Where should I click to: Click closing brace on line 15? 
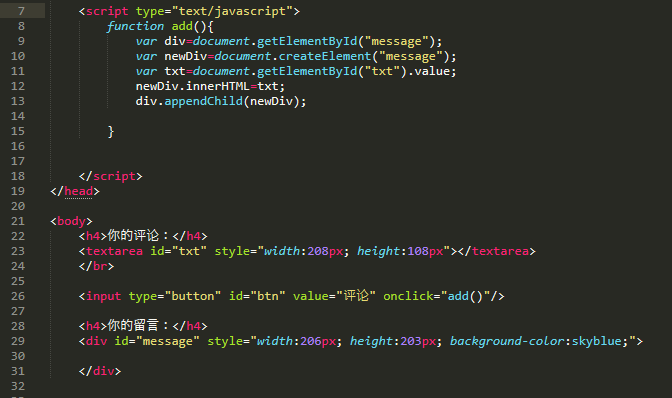pos(111,132)
